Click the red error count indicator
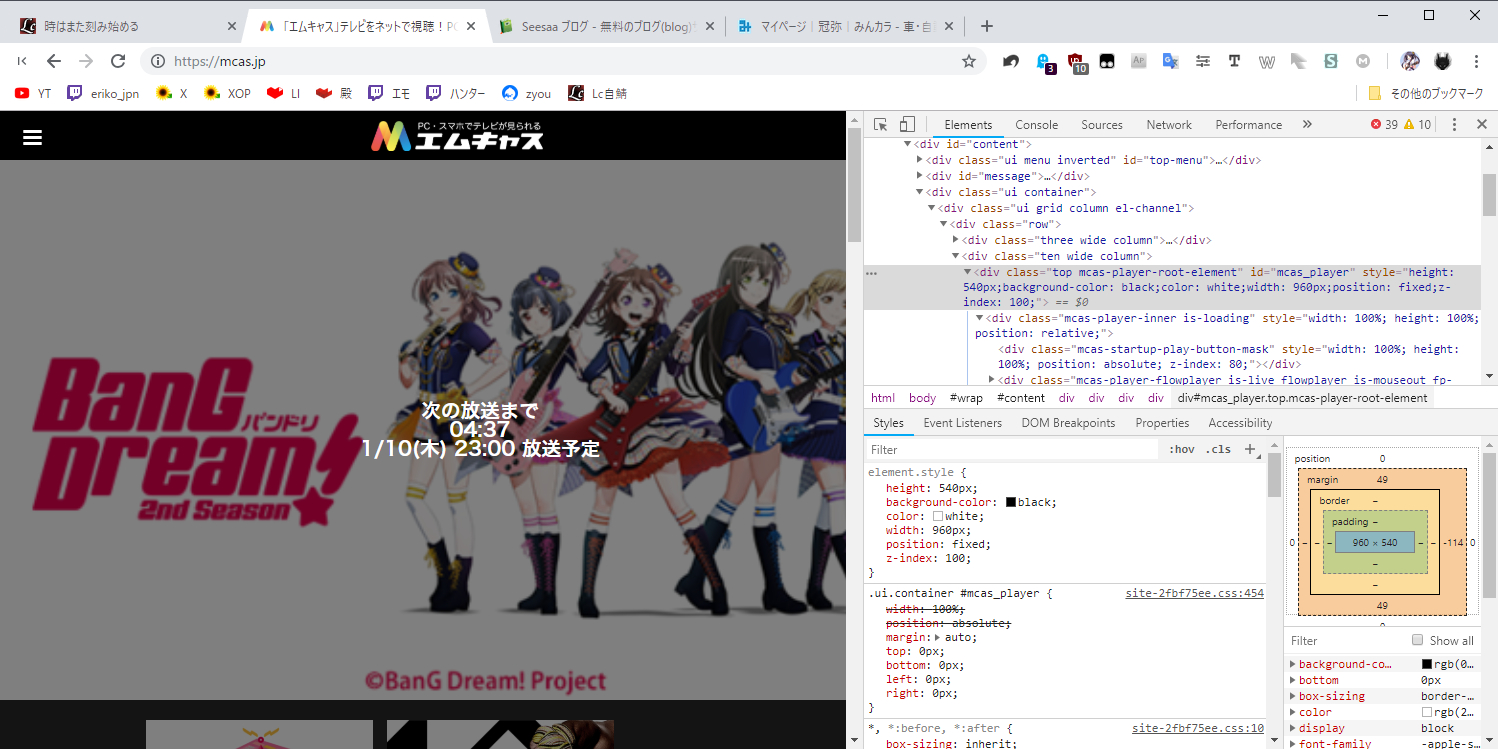Image resolution: width=1498 pixels, height=749 pixels. [x=1383, y=125]
